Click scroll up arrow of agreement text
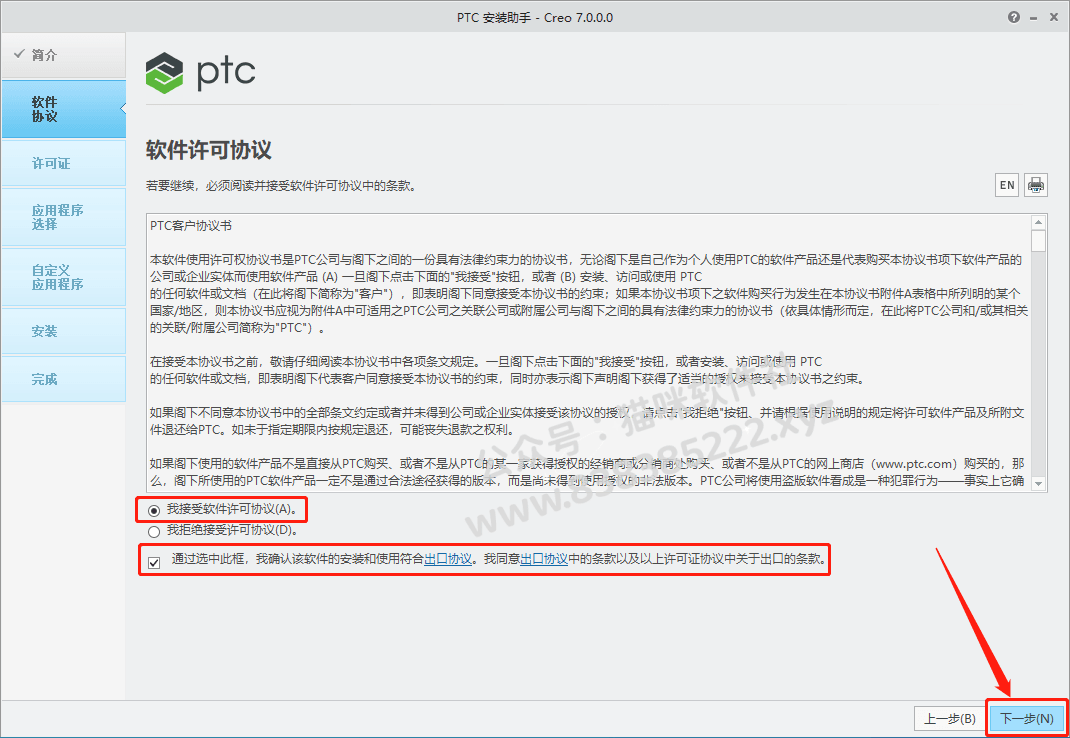The image size is (1070, 738). pos(1039,223)
